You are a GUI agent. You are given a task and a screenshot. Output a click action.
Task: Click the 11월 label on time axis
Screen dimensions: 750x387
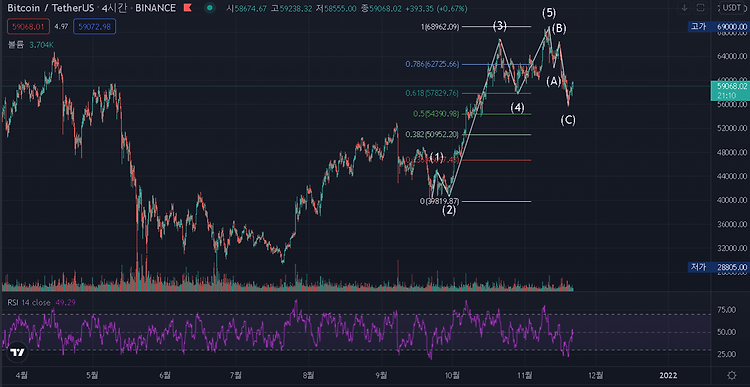[525, 375]
